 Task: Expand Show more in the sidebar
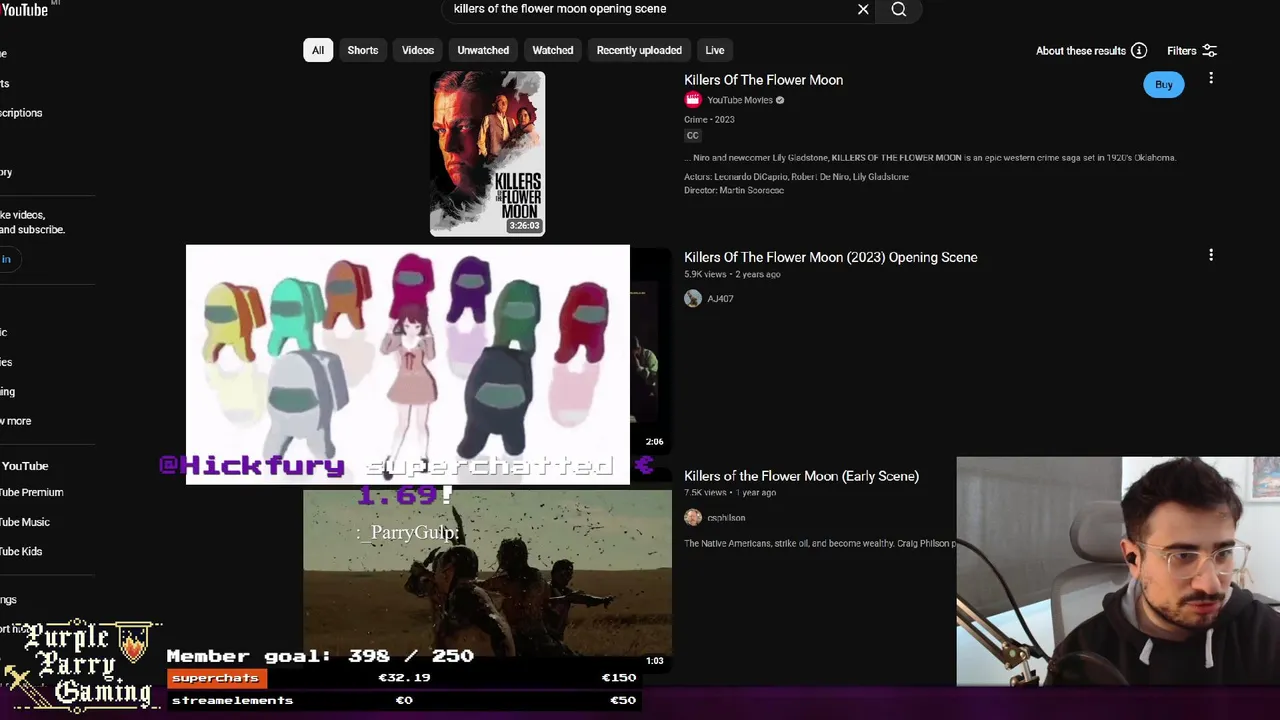[16, 421]
